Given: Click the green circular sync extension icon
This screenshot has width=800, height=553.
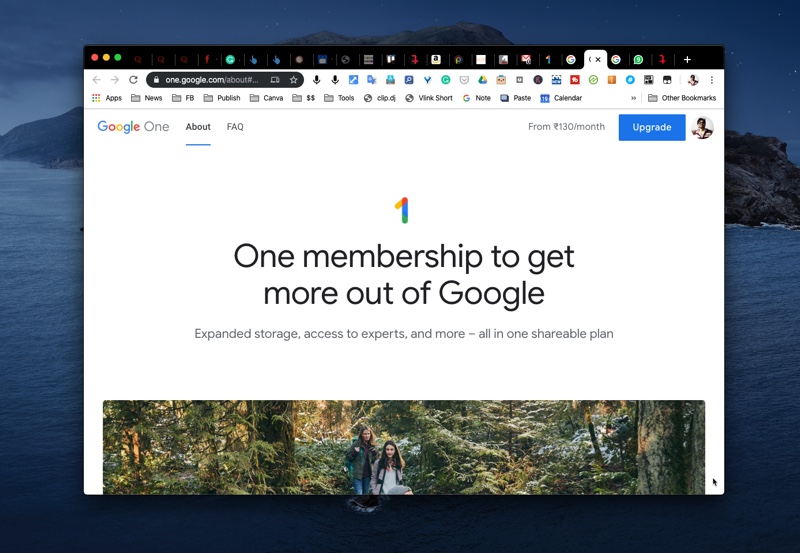Looking at the screenshot, I should [x=593, y=80].
